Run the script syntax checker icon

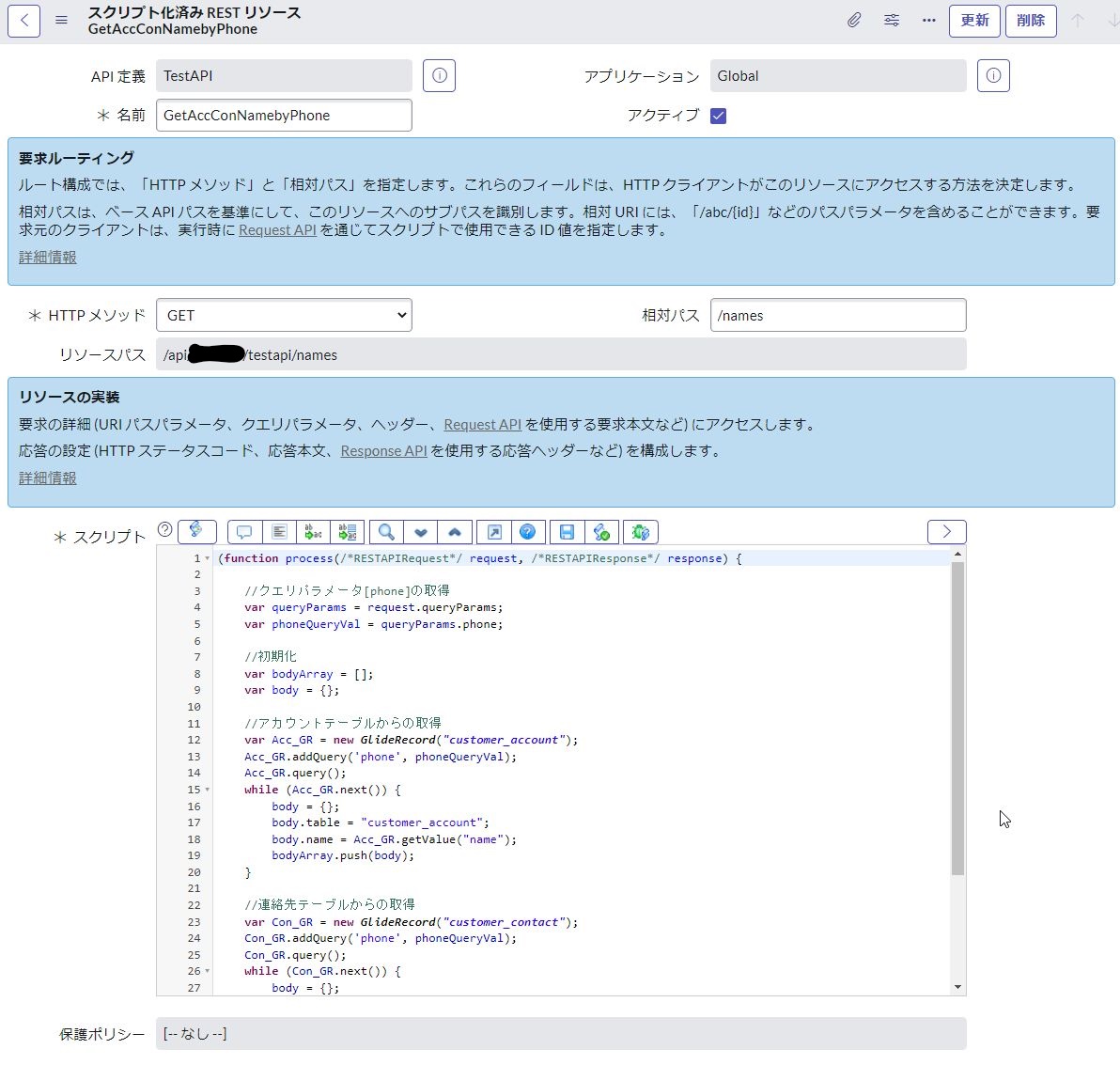(x=602, y=532)
